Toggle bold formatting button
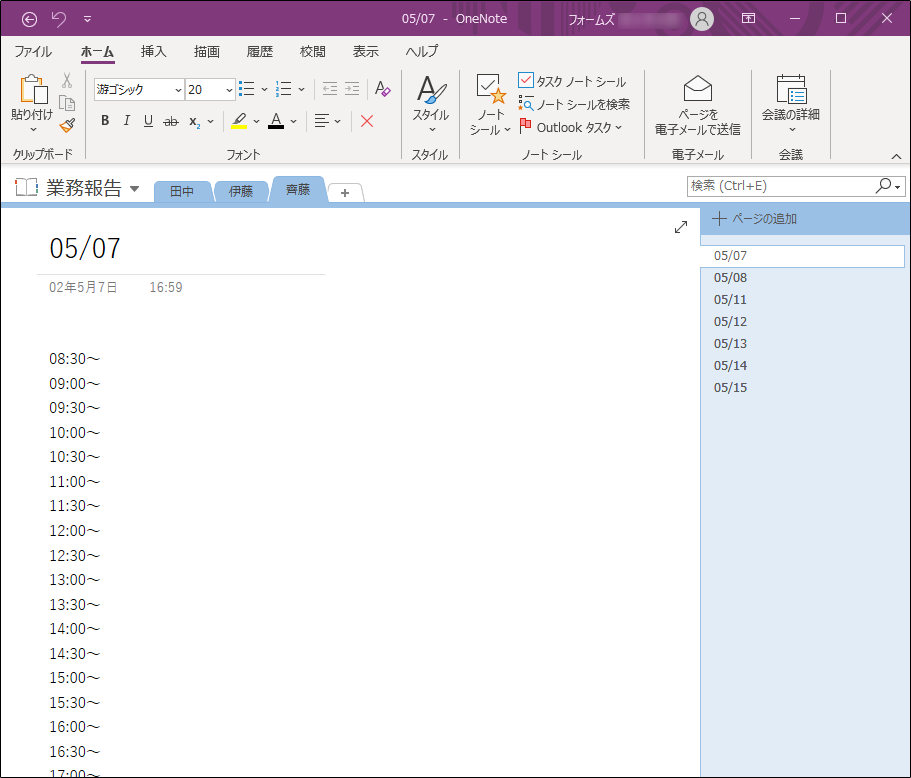The width and height of the screenshot is (911, 778). coord(105,121)
